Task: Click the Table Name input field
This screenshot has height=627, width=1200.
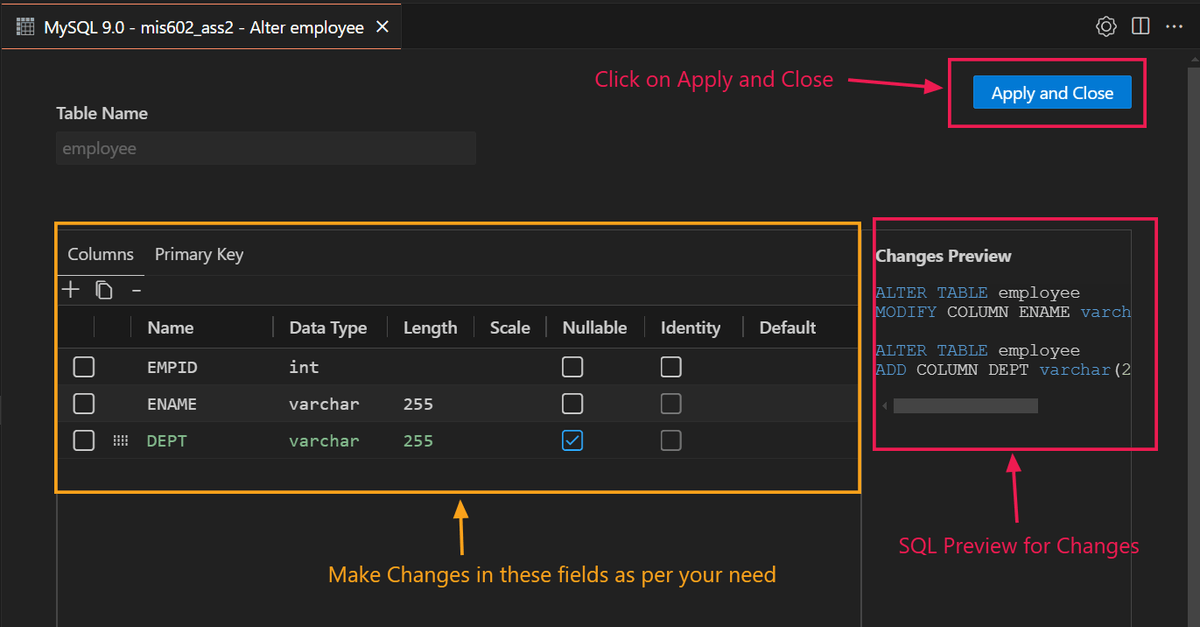Action: (265, 148)
